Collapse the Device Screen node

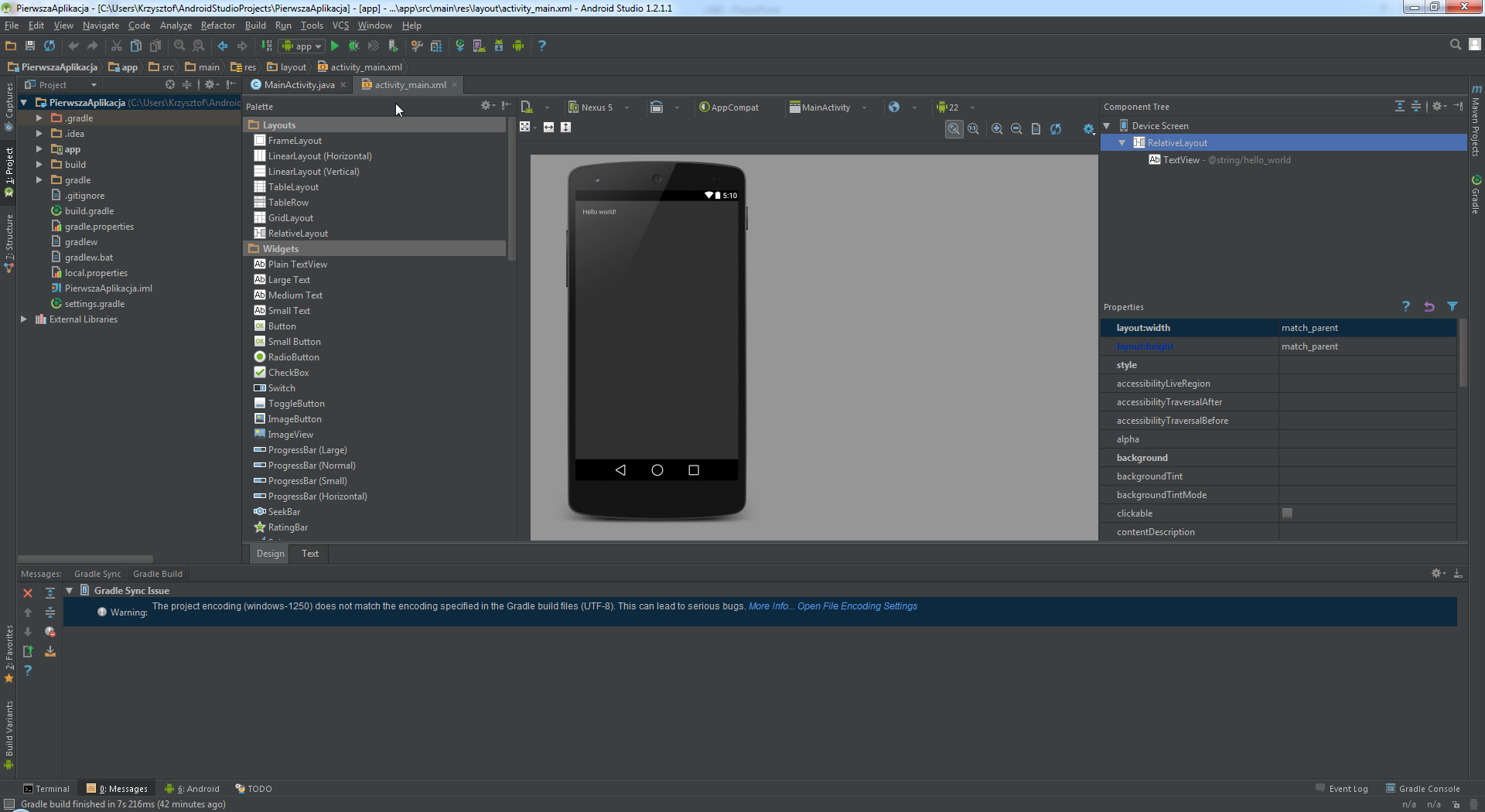pyautogui.click(x=1107, y=125)
